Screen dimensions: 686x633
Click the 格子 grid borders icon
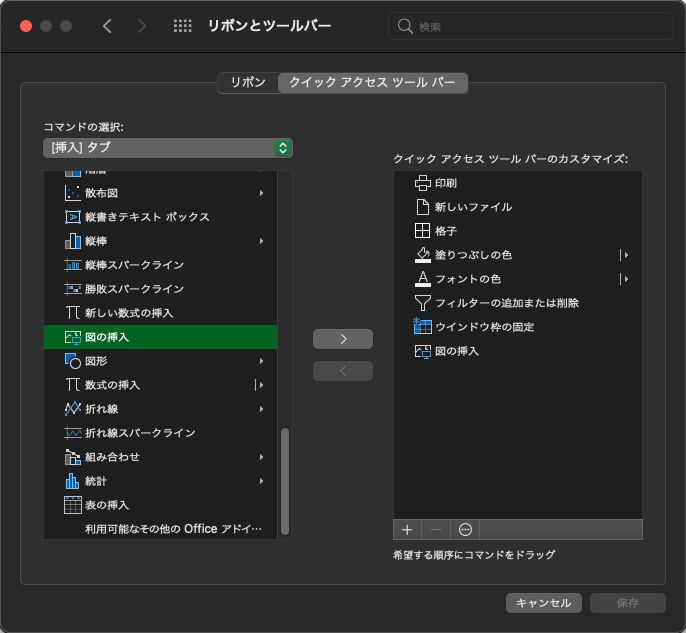(422, 231)
